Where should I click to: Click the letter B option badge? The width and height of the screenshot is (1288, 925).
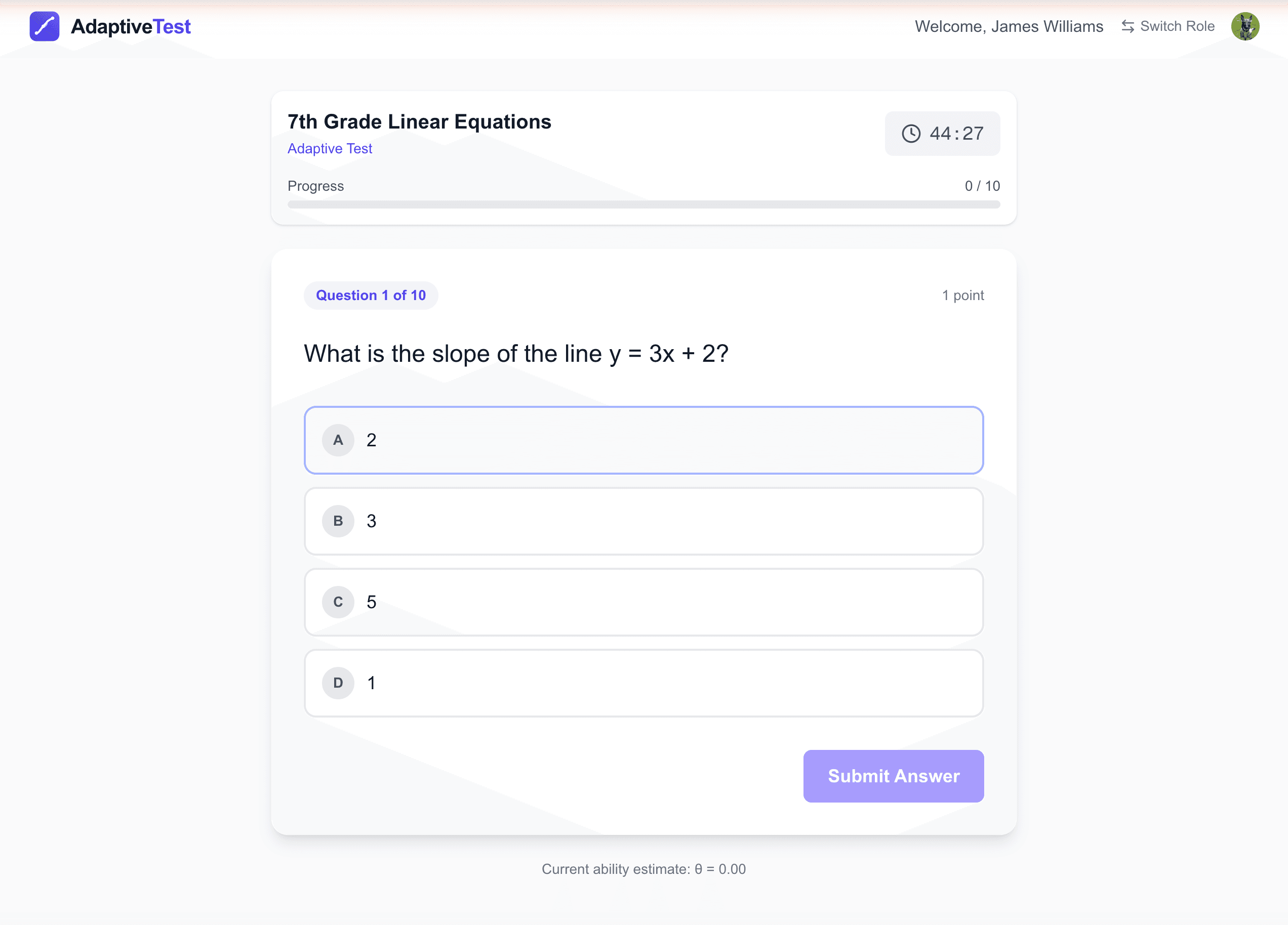[338, 521]
